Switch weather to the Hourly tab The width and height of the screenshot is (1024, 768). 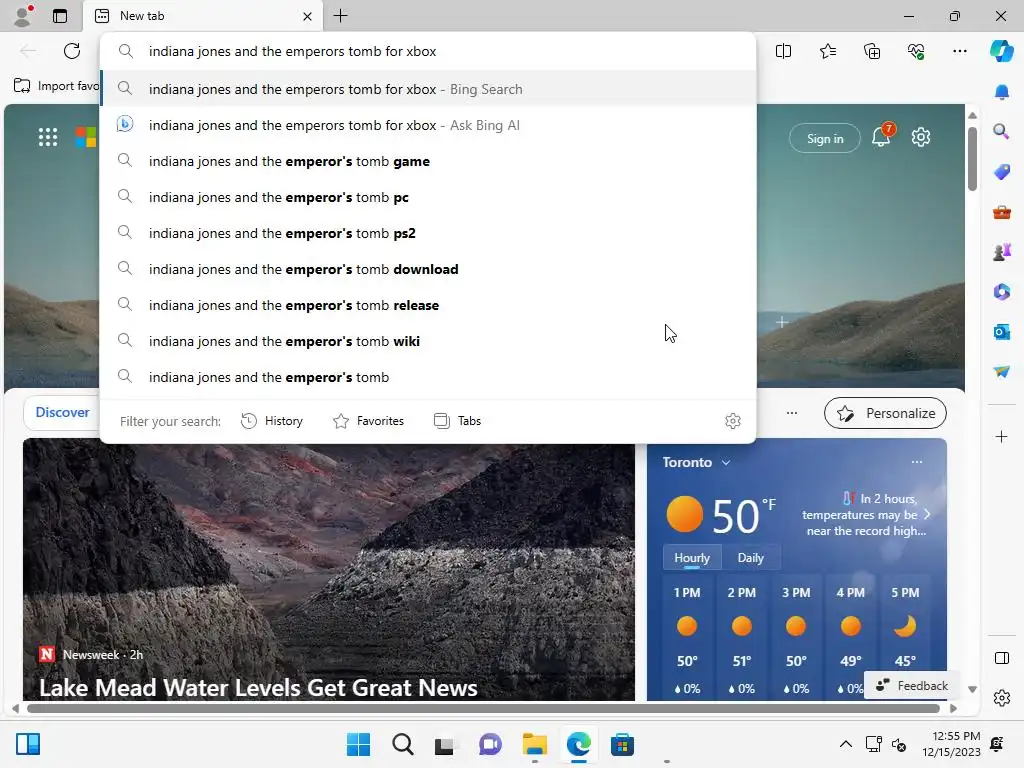pyautogui.click(x=692, y=558)
